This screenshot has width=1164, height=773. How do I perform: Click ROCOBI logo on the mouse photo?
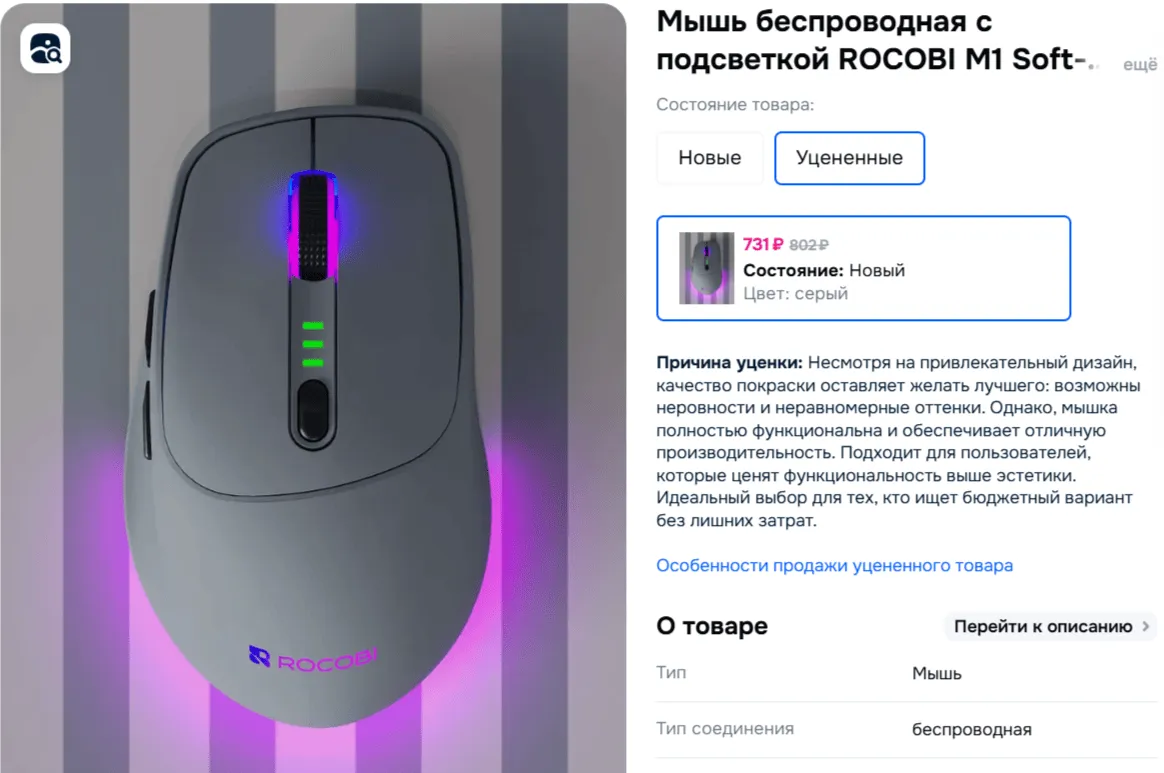pyautogui.click(x=313, y=657)
